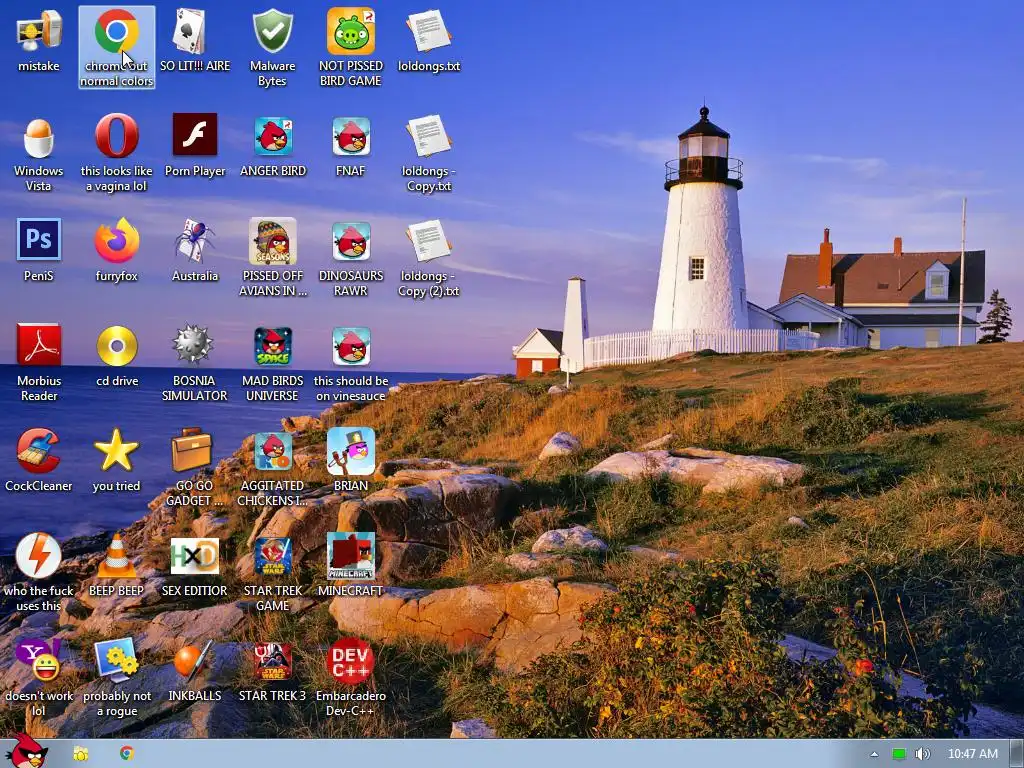Launch 'NOT PISSED BIRD GAME' green pig icon
Image resolution: width=1024 pixels, height=768 pixels.
point(351,31)
